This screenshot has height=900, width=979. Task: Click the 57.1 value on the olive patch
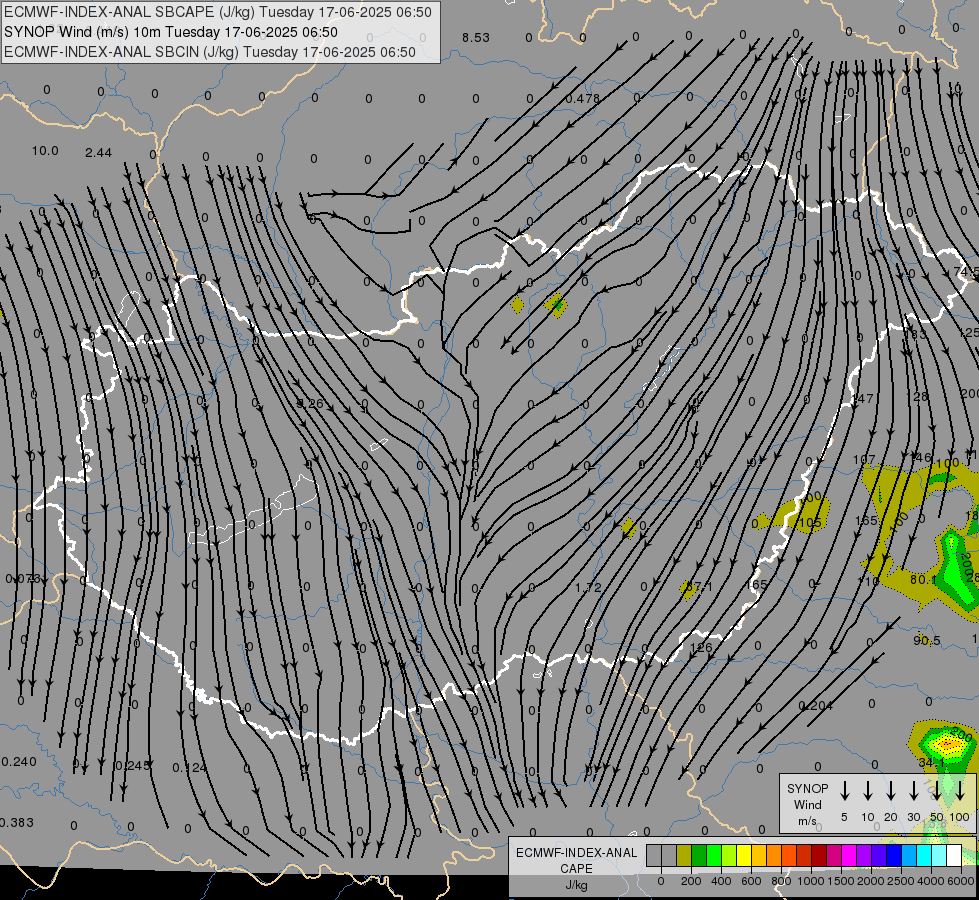point(699,586)
